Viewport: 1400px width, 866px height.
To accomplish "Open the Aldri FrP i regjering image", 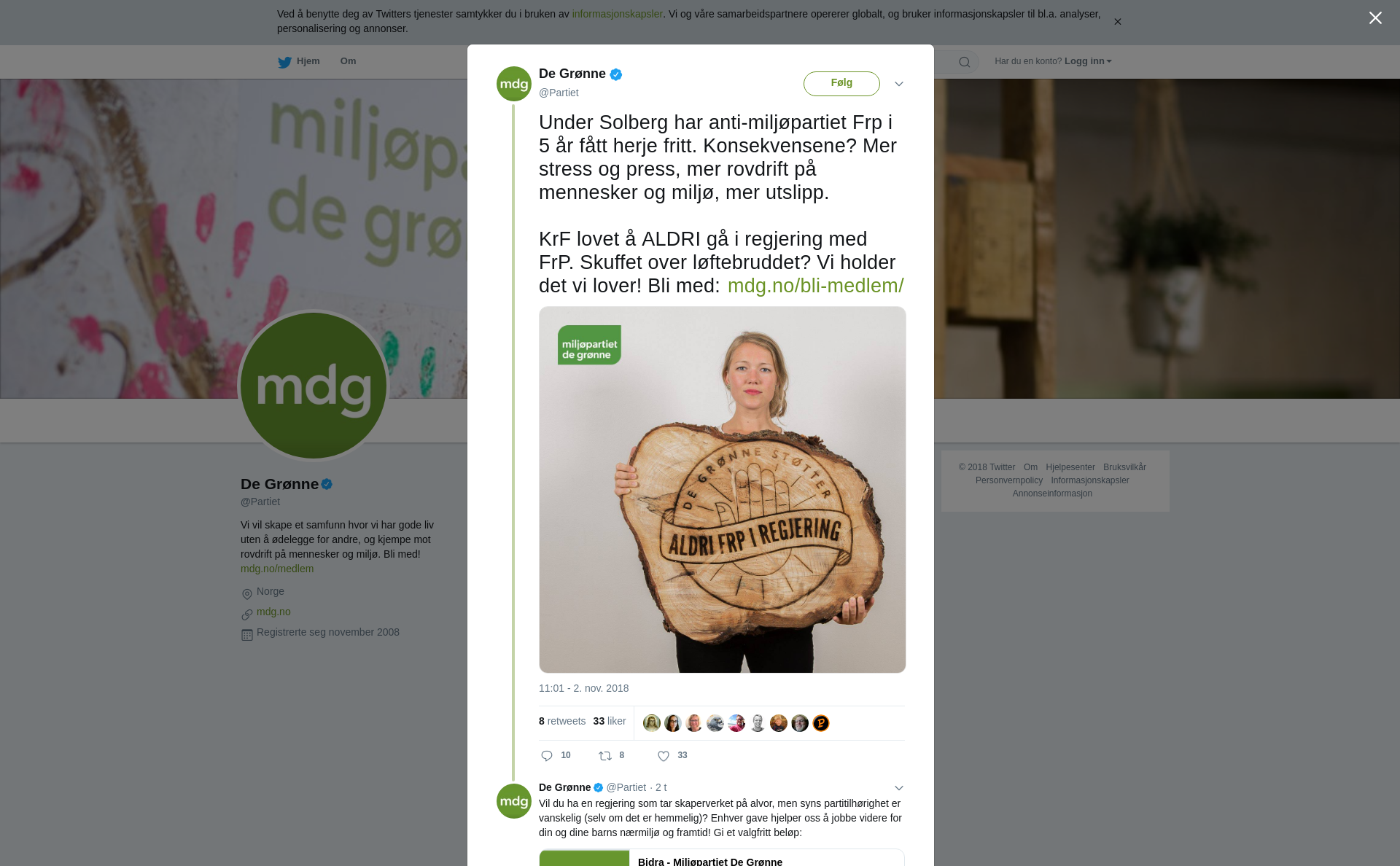I will (723, 490).
